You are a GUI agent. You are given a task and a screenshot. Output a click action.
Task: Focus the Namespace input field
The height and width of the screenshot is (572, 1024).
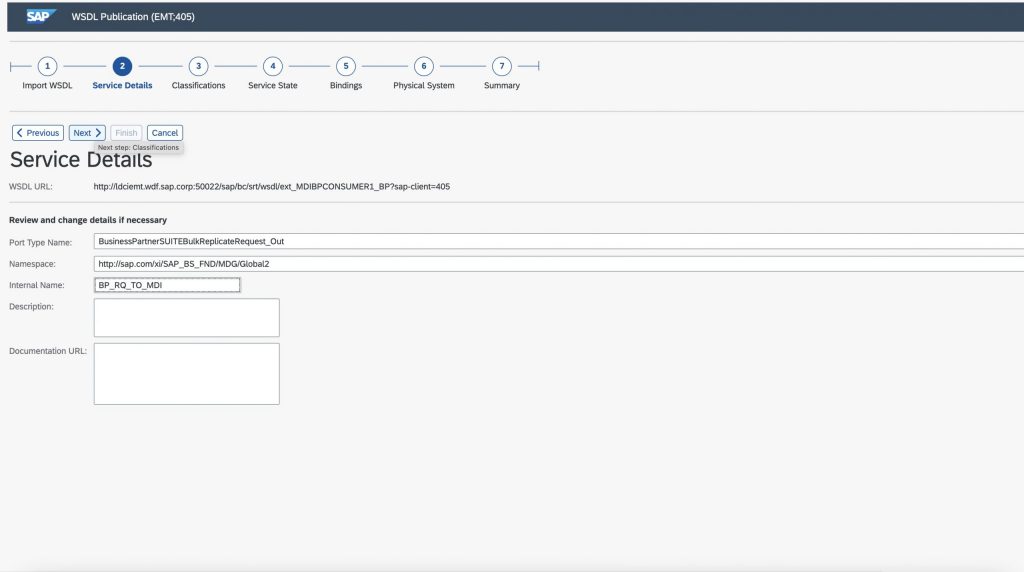[559, 264]
